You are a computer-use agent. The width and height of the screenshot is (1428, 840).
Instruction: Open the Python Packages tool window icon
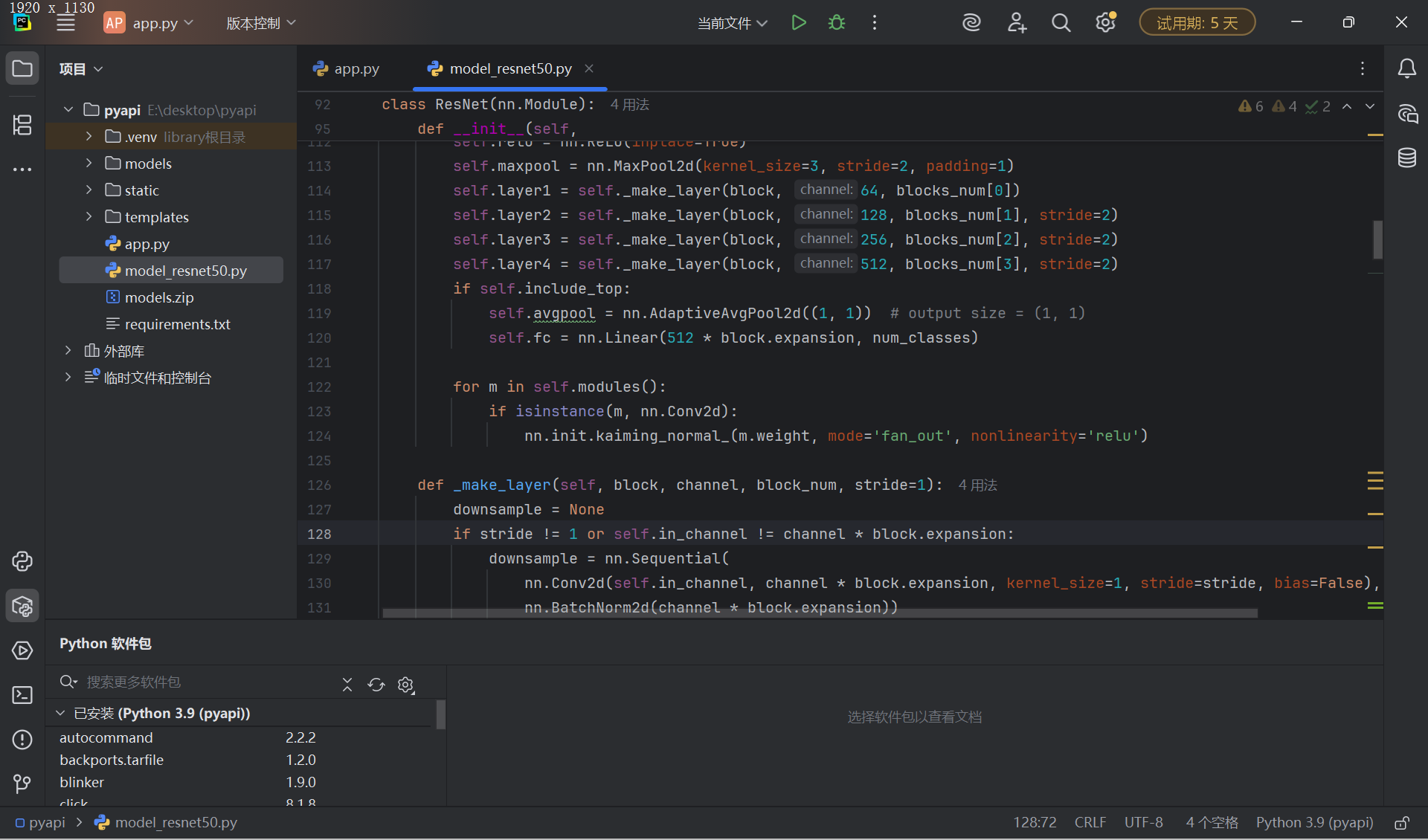tap(22, 606)
